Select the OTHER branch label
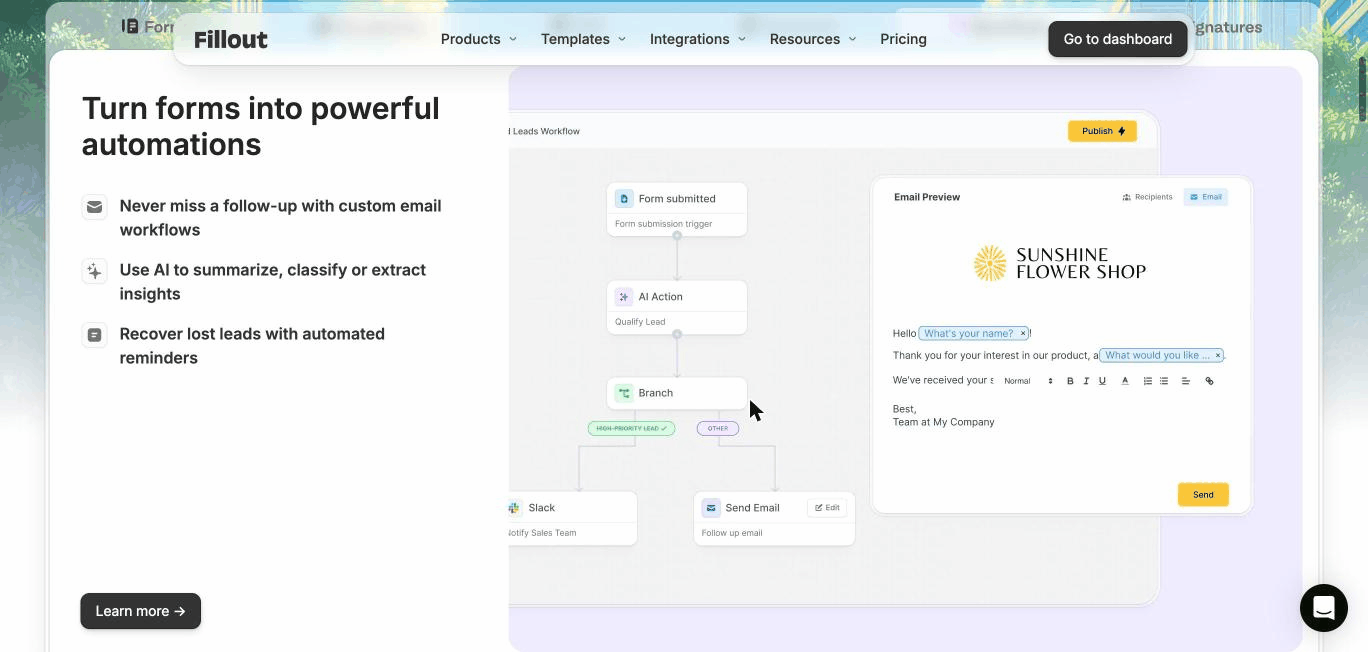 pos(718,428)
